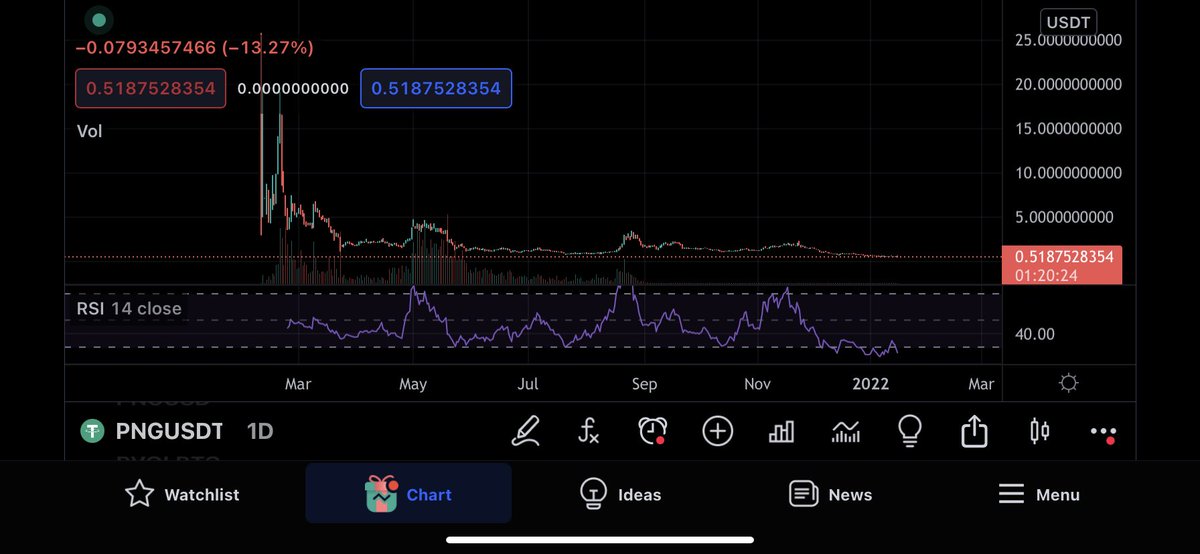The image size is (1200, 554).
Task: Tap the 2022 label on time axis
Action: [870, 383]
